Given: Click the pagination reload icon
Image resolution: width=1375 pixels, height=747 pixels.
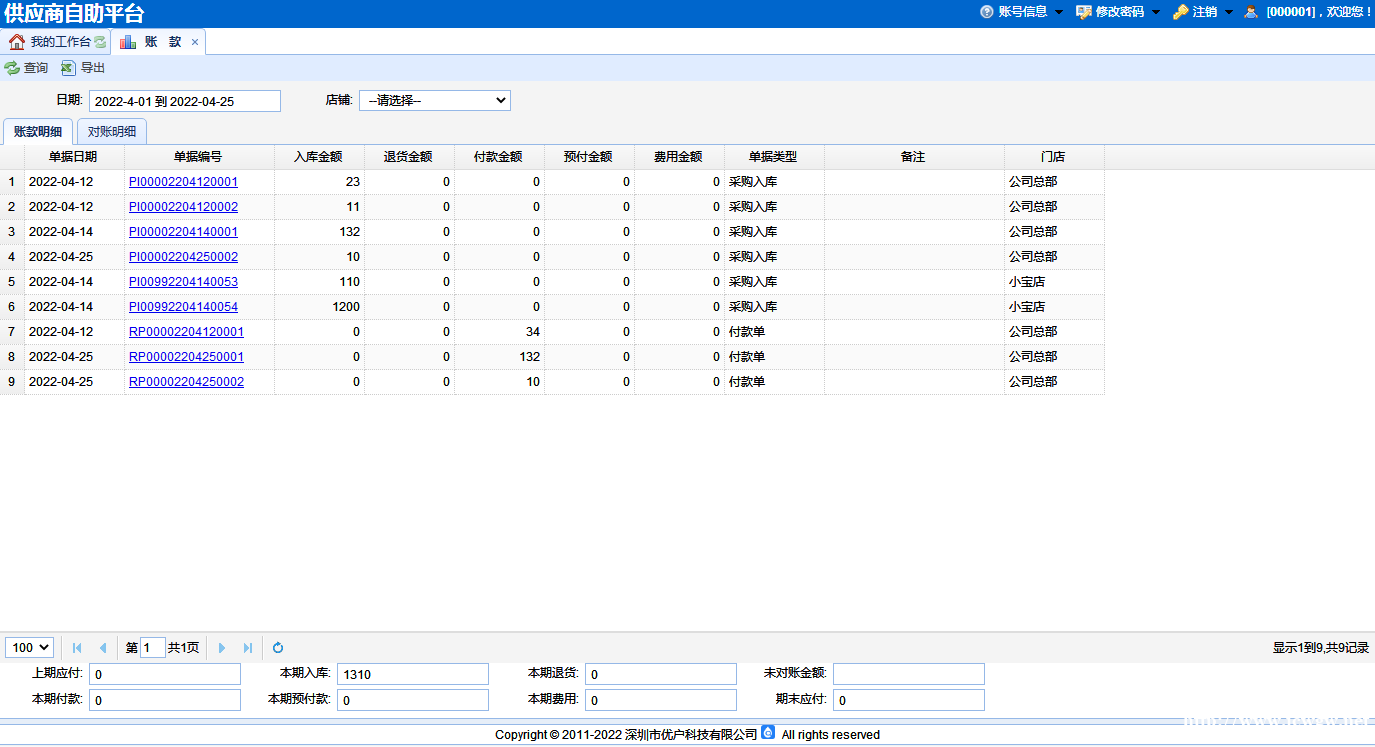Looking at the screenshot, I should pyautogui.click(x=278, y=648).
